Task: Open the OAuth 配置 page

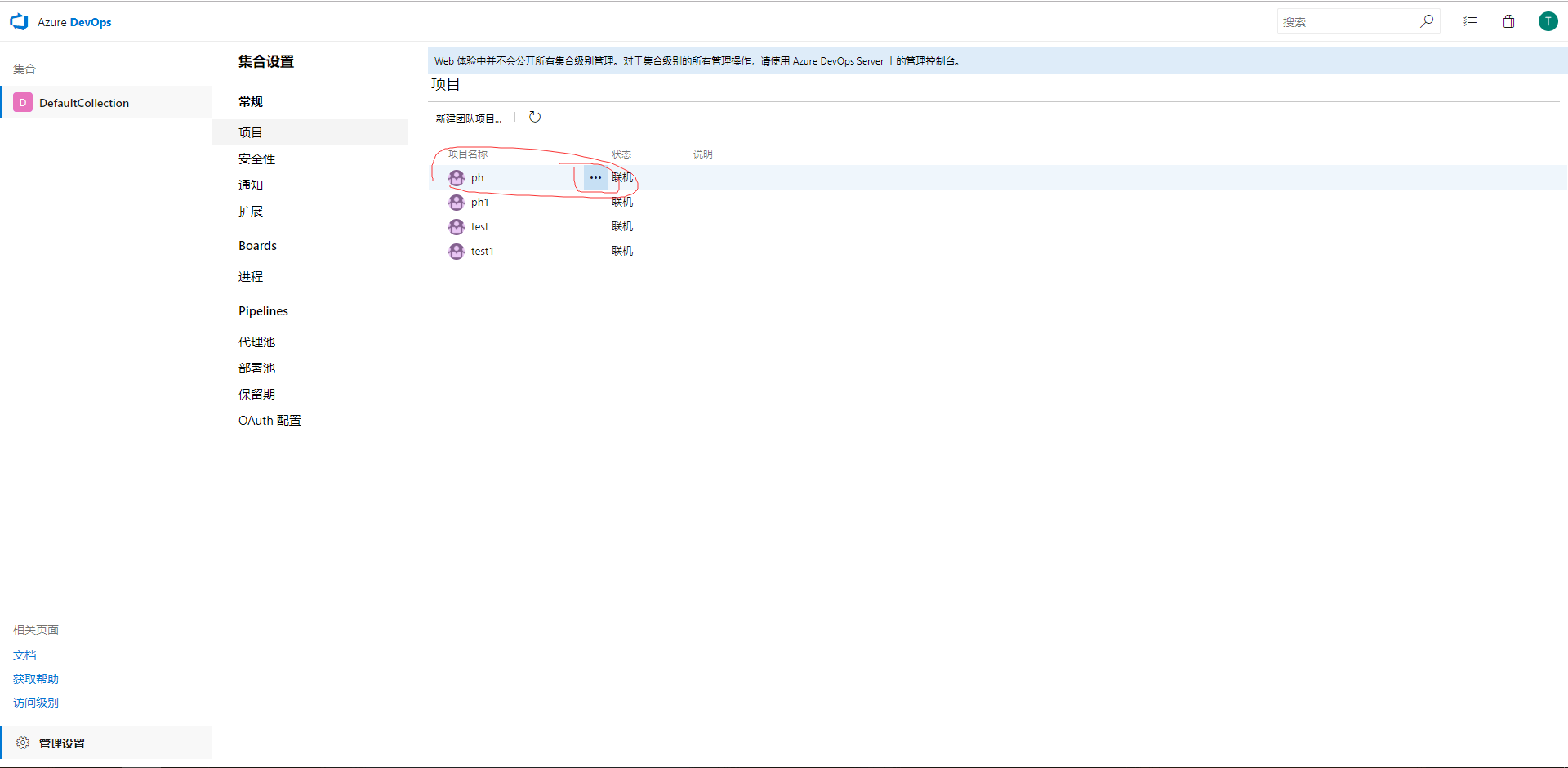Action: tap(269, 421)
